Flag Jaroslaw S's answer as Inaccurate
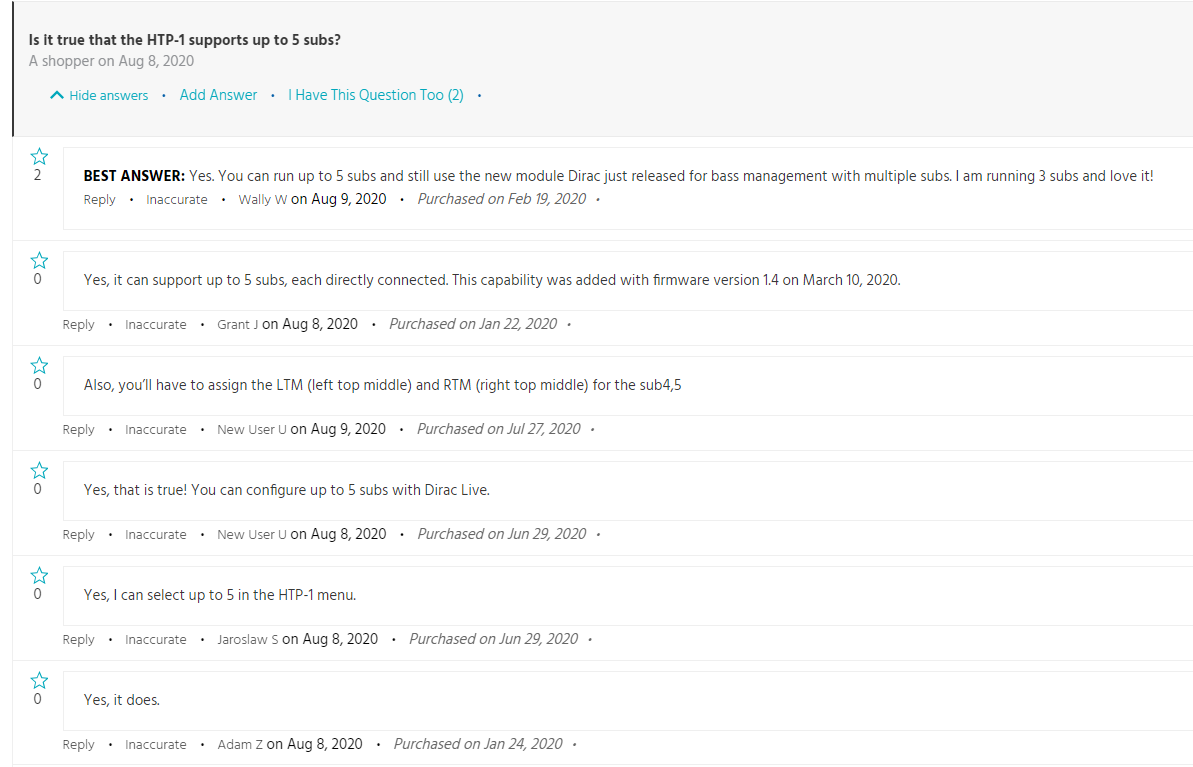1193x767 pixels. tap(156, 639)
